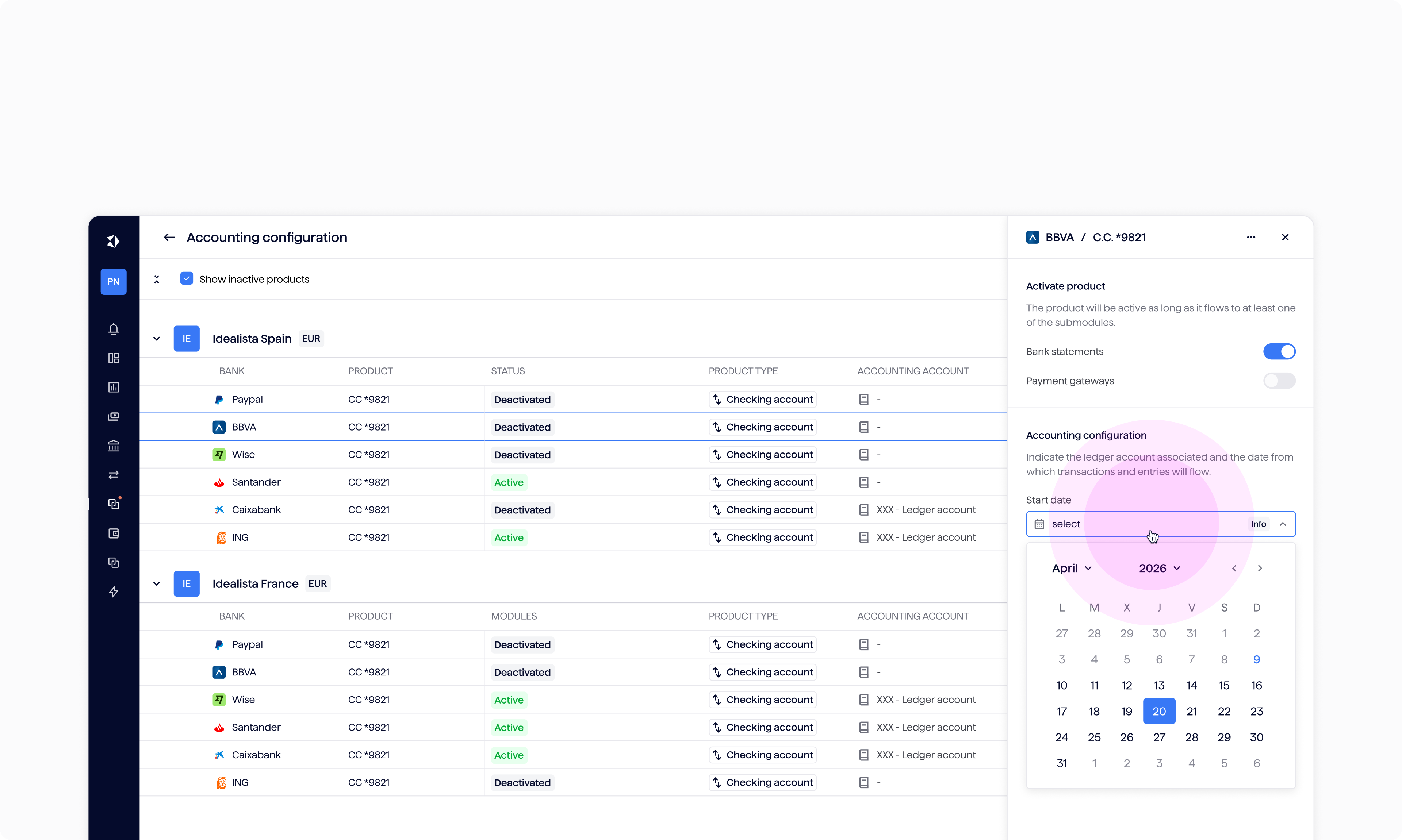Uncheck Show inactive products checkbox

tap(186, 279)
